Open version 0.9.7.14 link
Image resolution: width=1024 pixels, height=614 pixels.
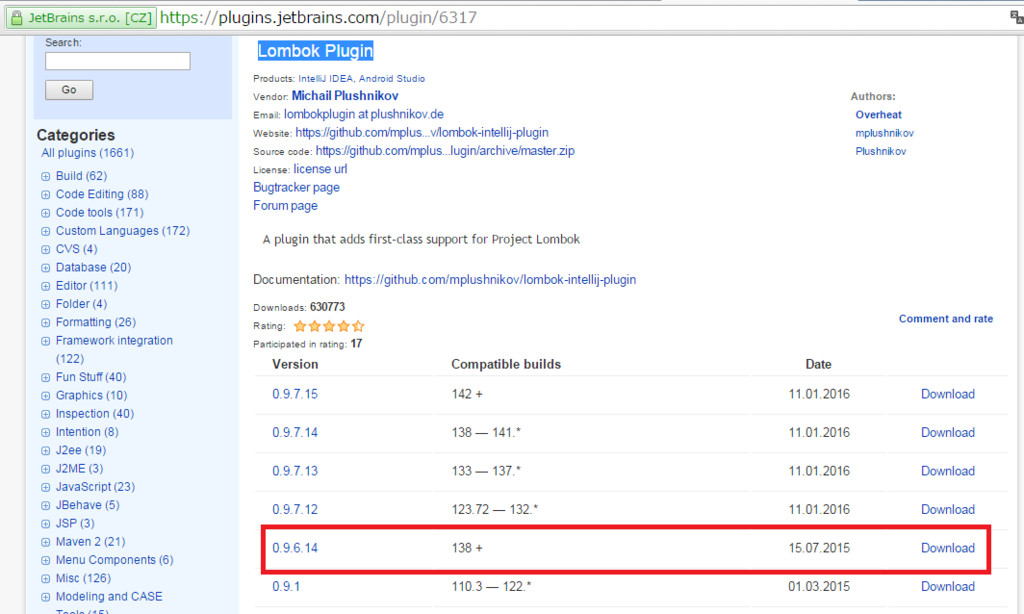point(295,432)
